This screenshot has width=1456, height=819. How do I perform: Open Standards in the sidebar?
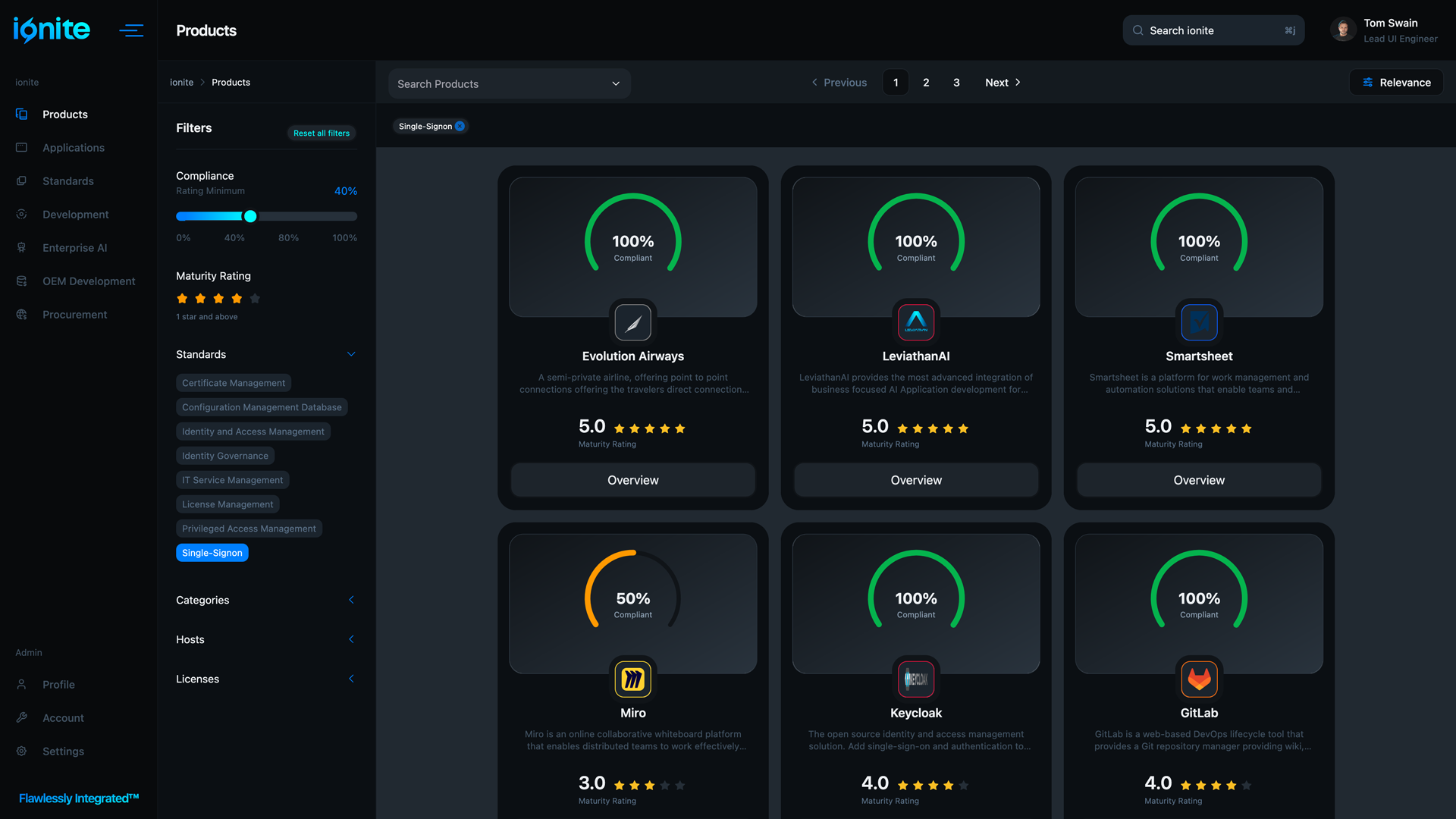(68, 181)
